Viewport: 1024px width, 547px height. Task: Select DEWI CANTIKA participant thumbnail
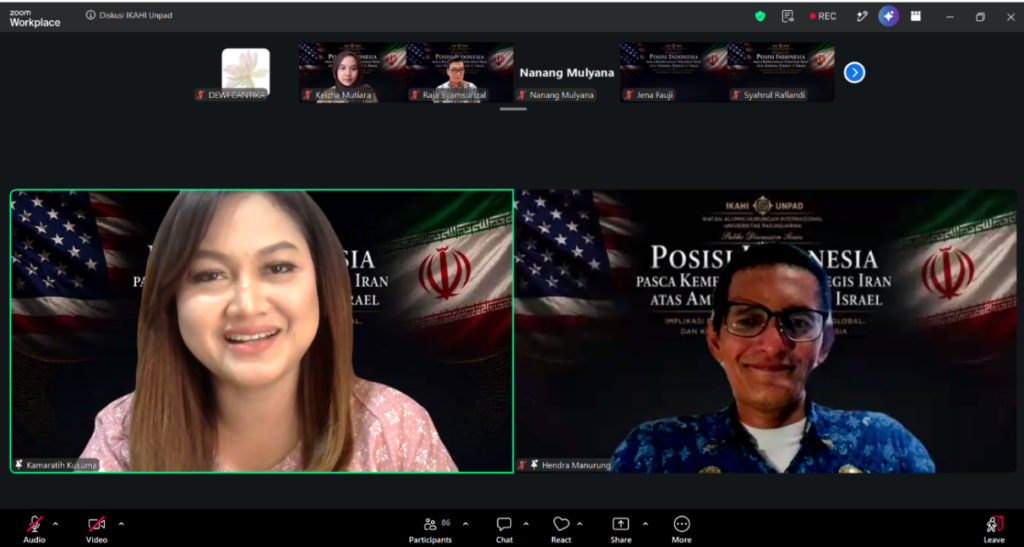coord(245,72)
